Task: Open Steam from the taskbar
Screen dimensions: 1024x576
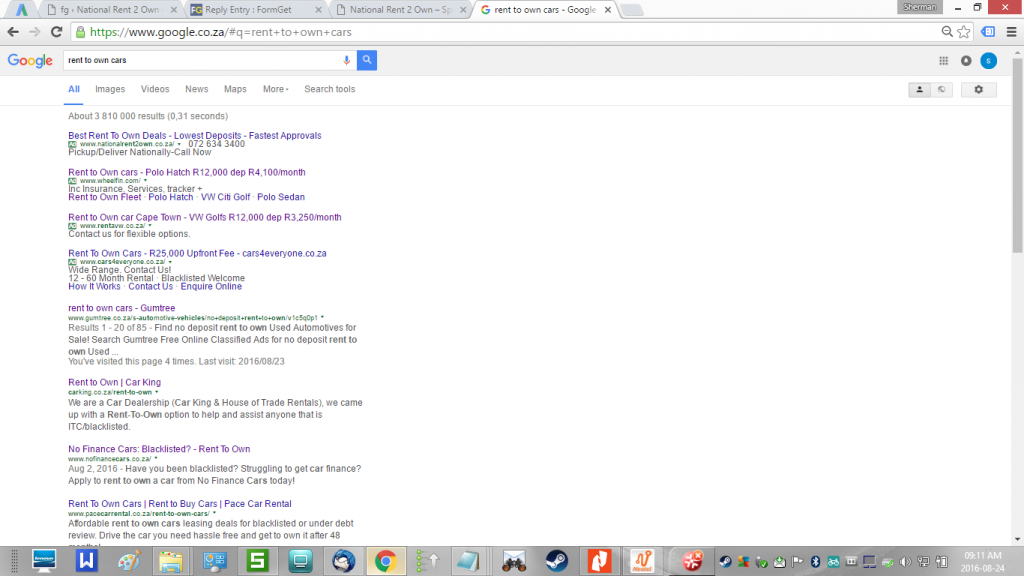Action: pos(556,561)
